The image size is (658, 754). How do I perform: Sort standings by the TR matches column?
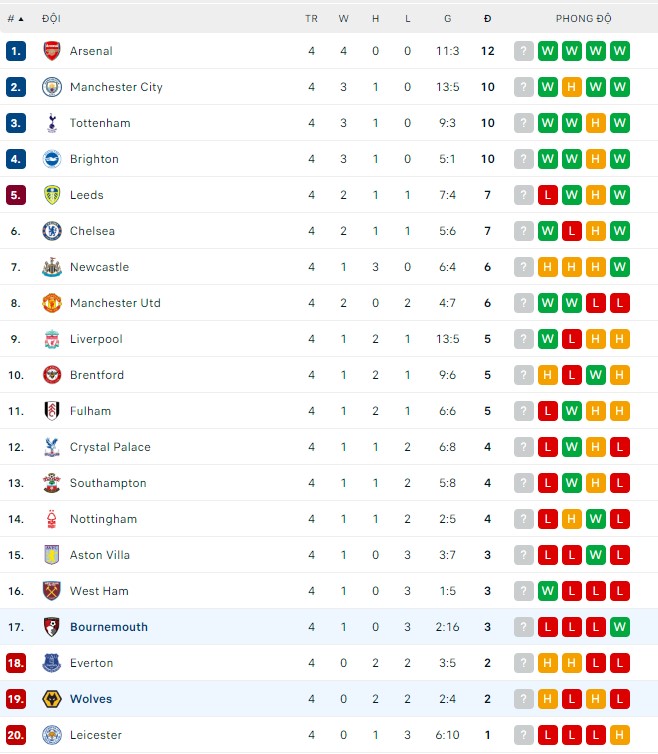pos(311,19)
